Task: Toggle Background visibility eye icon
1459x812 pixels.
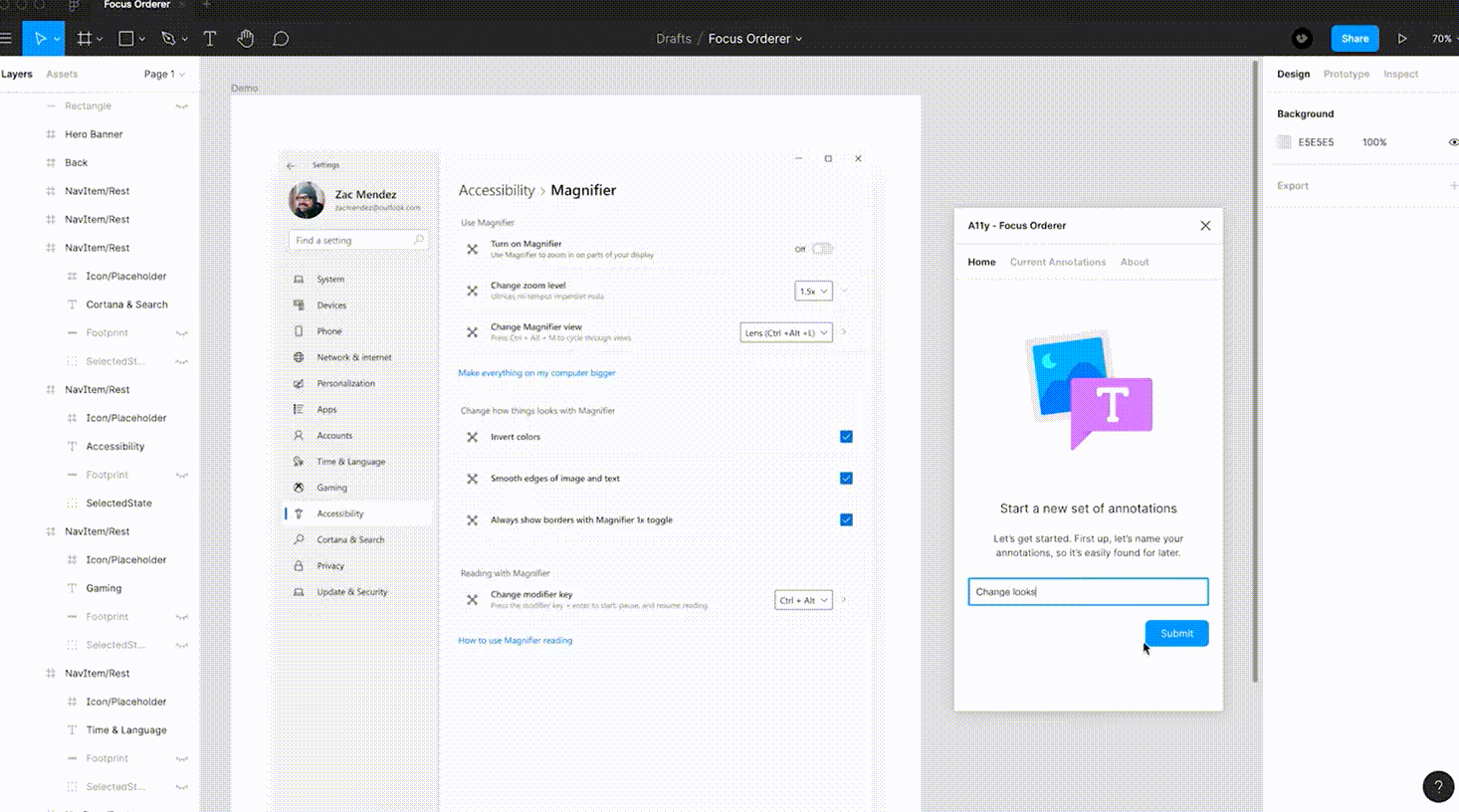Action: (1453, 142)
